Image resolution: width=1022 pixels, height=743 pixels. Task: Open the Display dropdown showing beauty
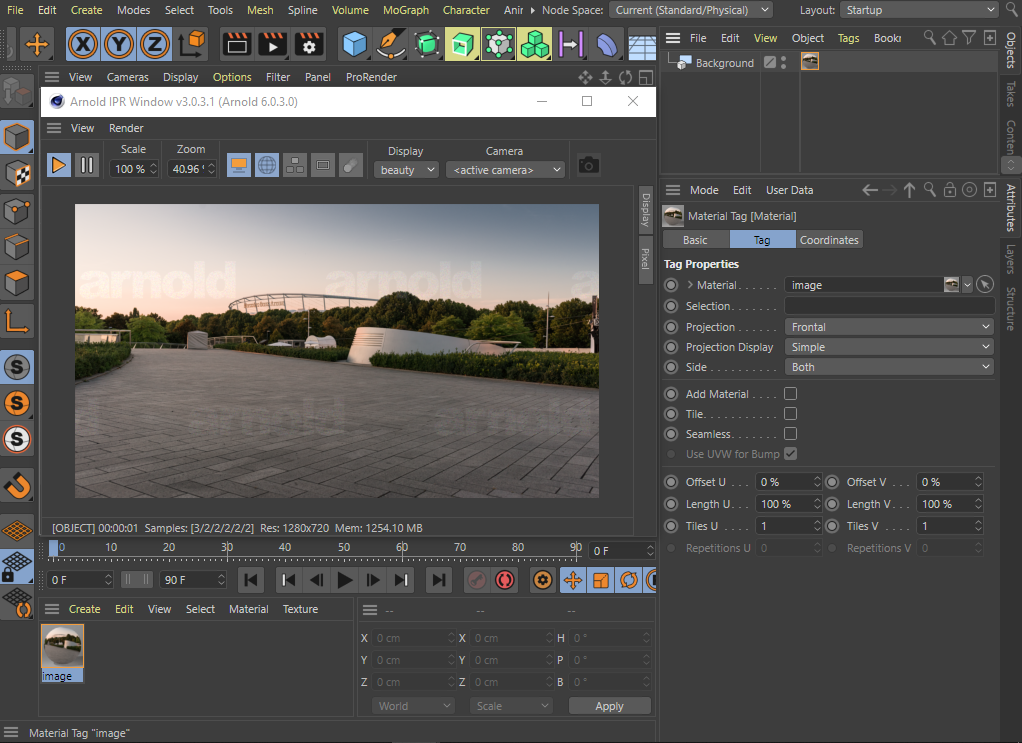click(407, 170)
